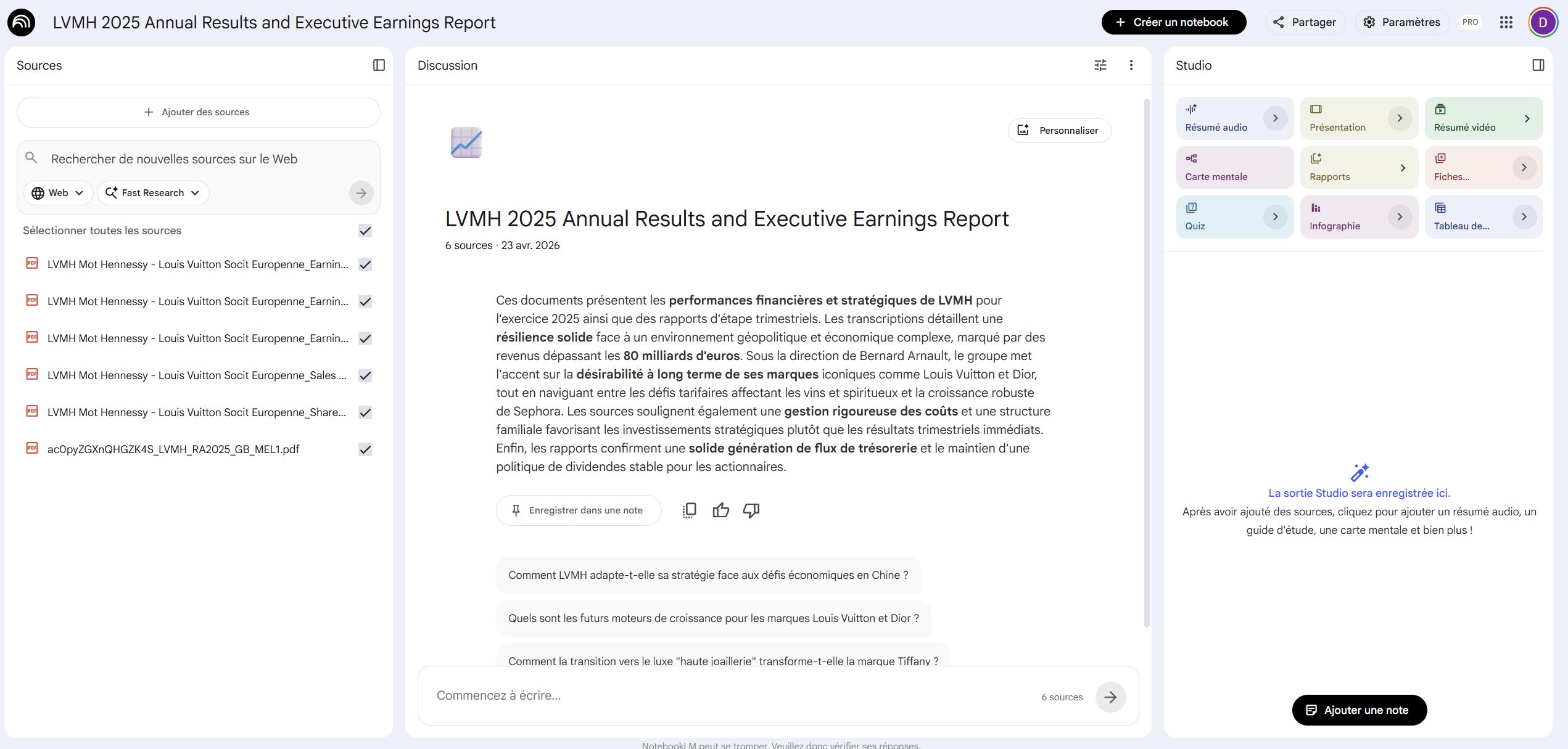Uncheck the second Earnings PDF source

tap(365, 301)
